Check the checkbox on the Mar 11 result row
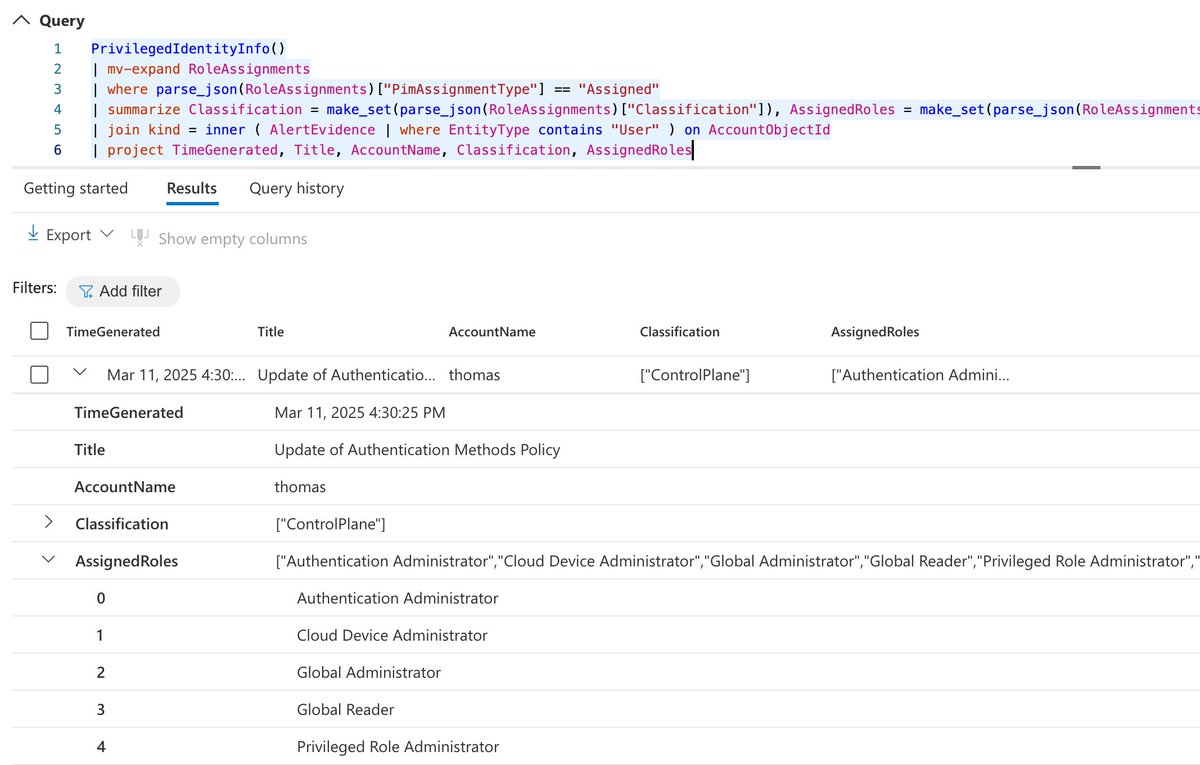1200x765 pixels. 39,374
